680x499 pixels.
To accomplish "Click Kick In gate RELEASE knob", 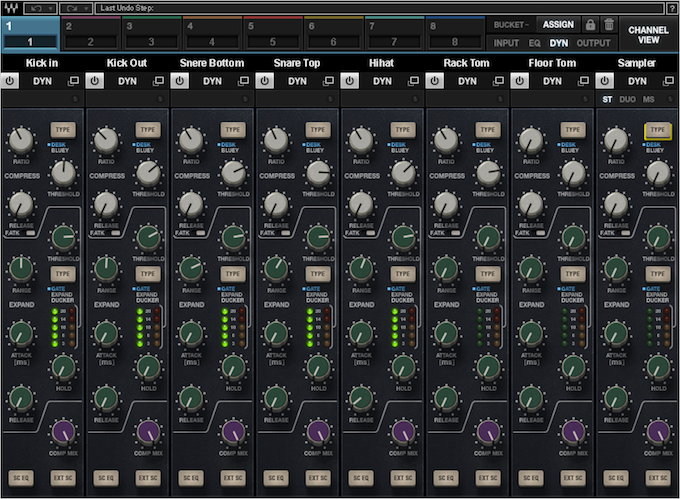I will pos(21,398).
